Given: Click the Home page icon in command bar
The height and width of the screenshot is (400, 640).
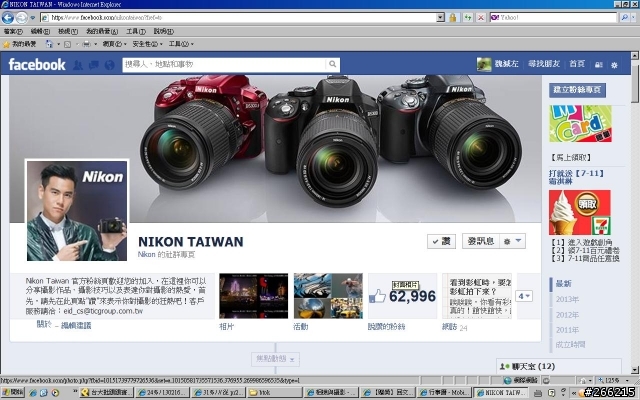Looking at the screenshot, I should (x=49, y=44).
